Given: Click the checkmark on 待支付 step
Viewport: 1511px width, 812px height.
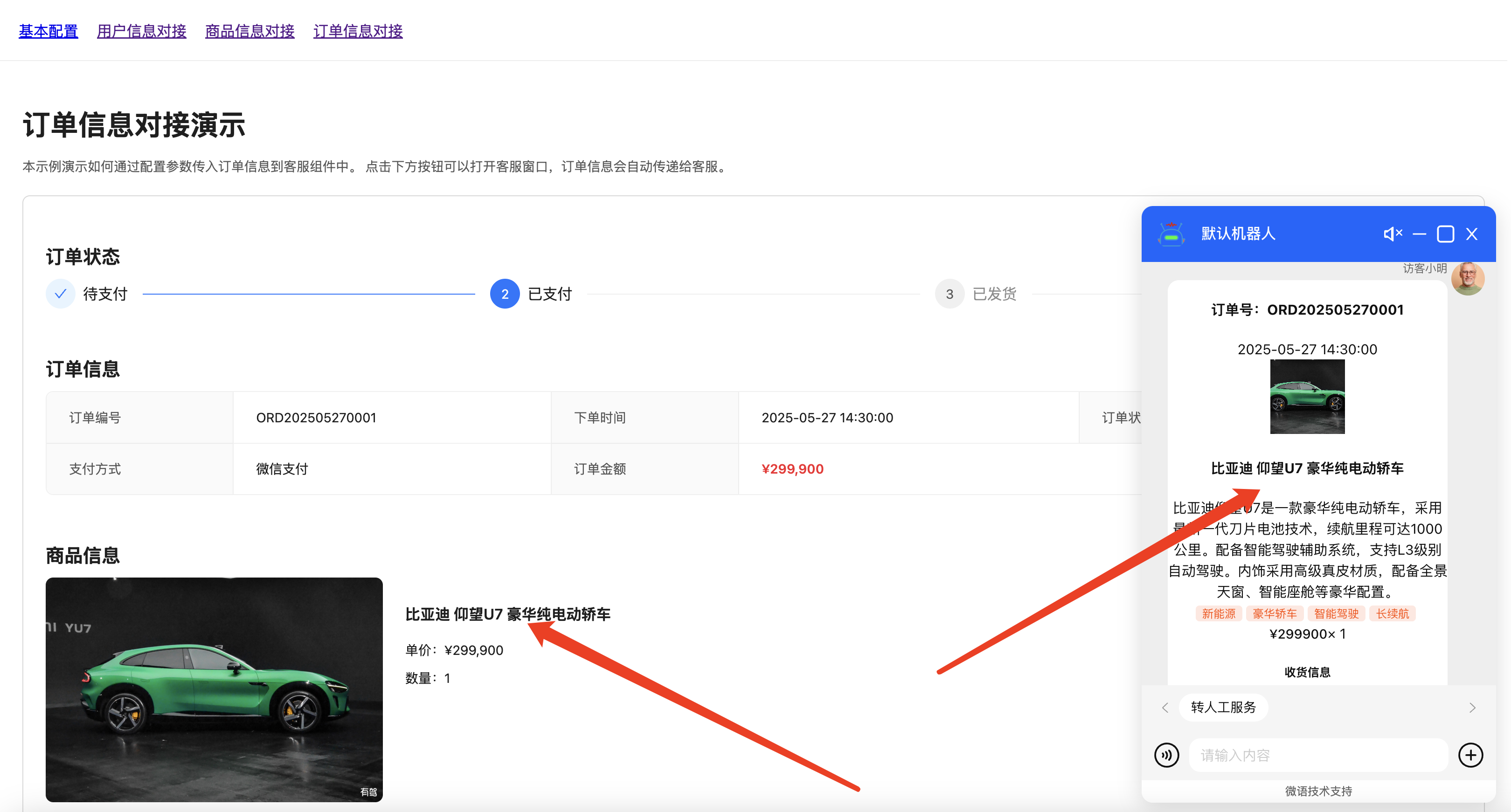Looking at the screenshot, I should coord(61,294).
